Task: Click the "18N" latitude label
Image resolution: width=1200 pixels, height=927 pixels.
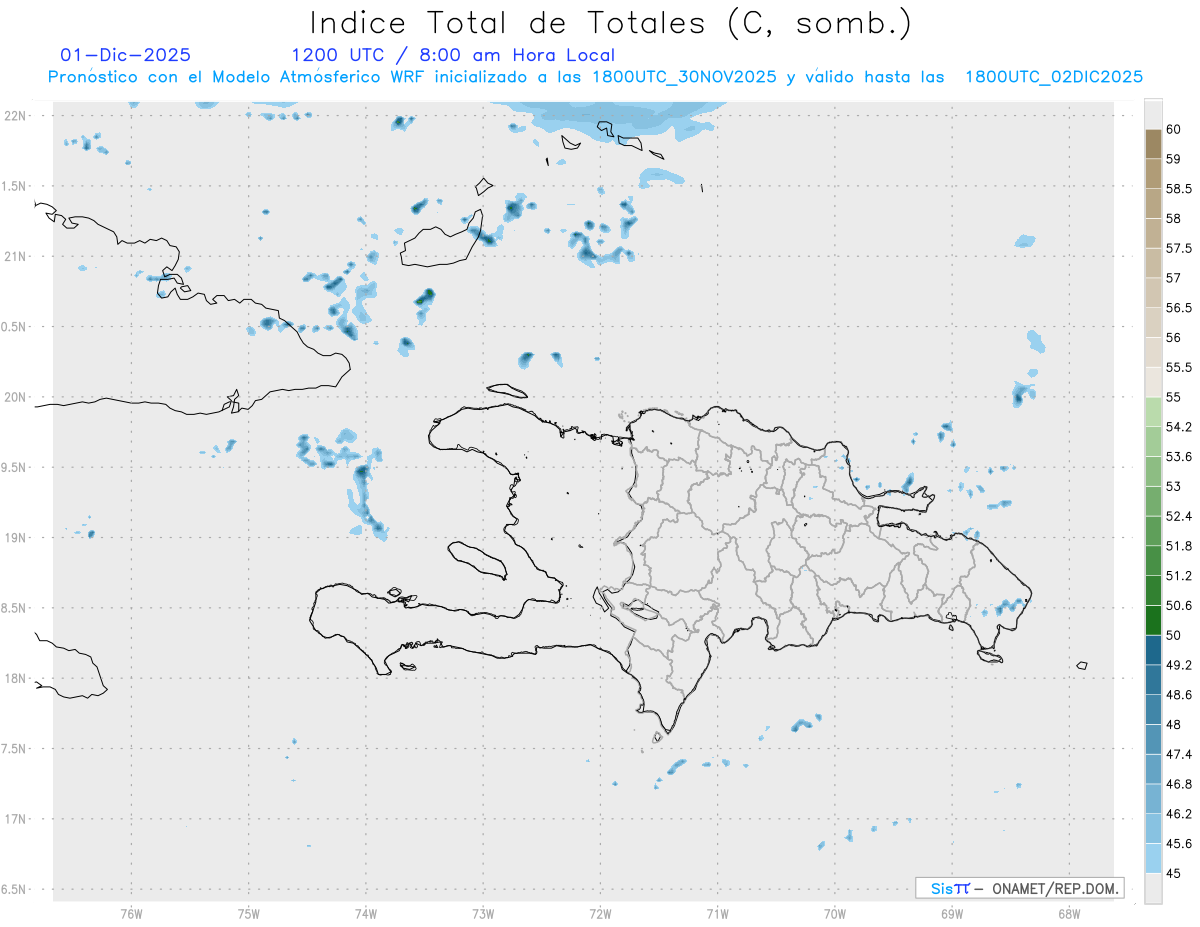Action: point(15,678)
